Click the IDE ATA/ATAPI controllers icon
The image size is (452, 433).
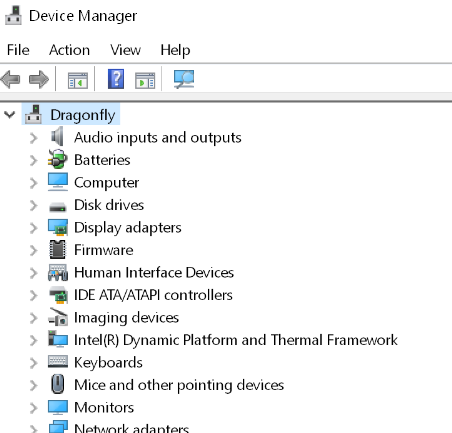click(x=58, y=295)
